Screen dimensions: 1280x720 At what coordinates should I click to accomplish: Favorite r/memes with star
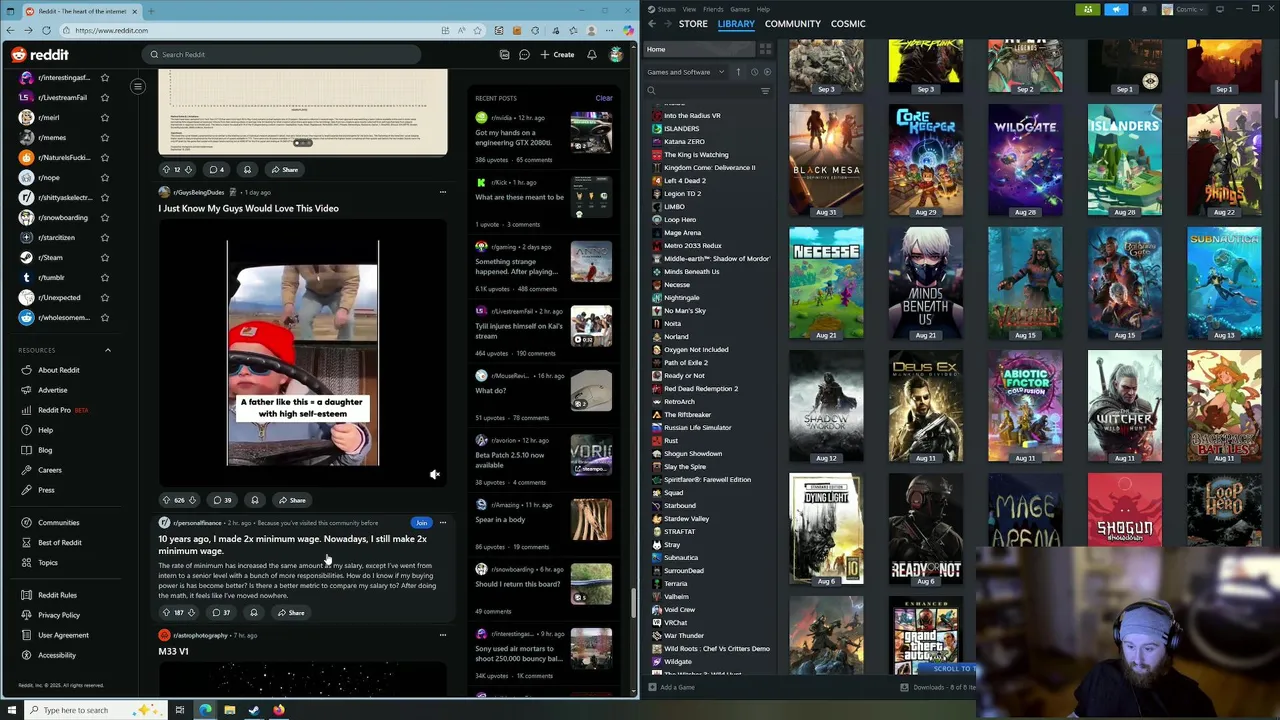click(105, 137)
